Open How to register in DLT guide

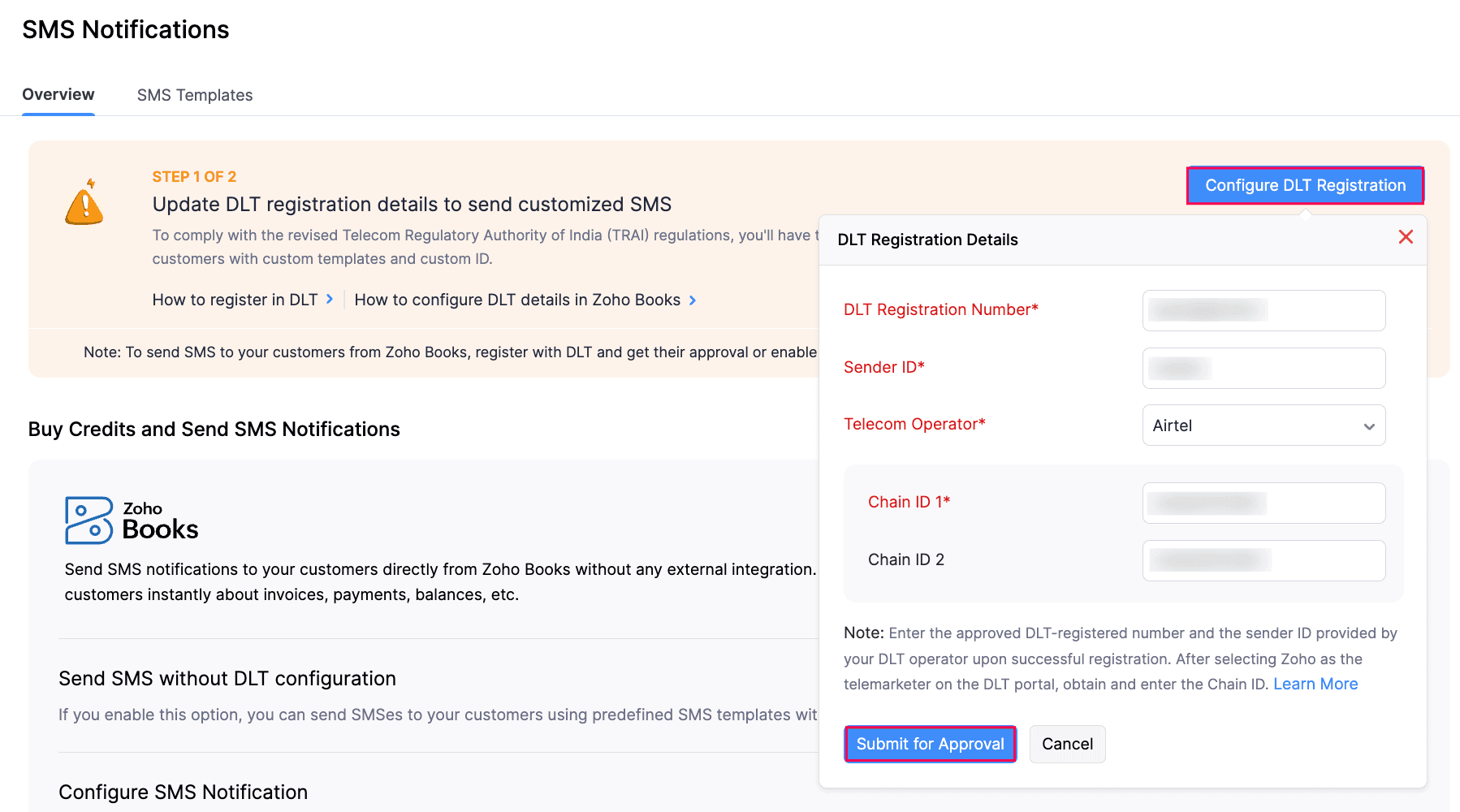click(234, 300)
